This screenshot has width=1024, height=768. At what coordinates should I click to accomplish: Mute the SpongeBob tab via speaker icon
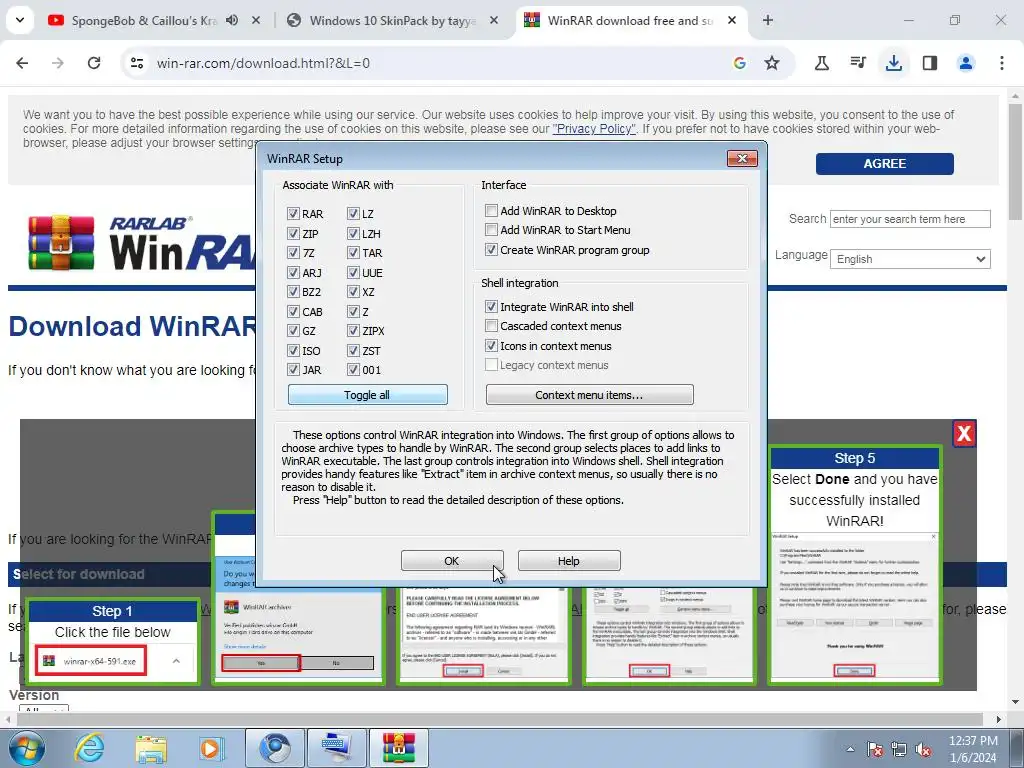point(232,20)
